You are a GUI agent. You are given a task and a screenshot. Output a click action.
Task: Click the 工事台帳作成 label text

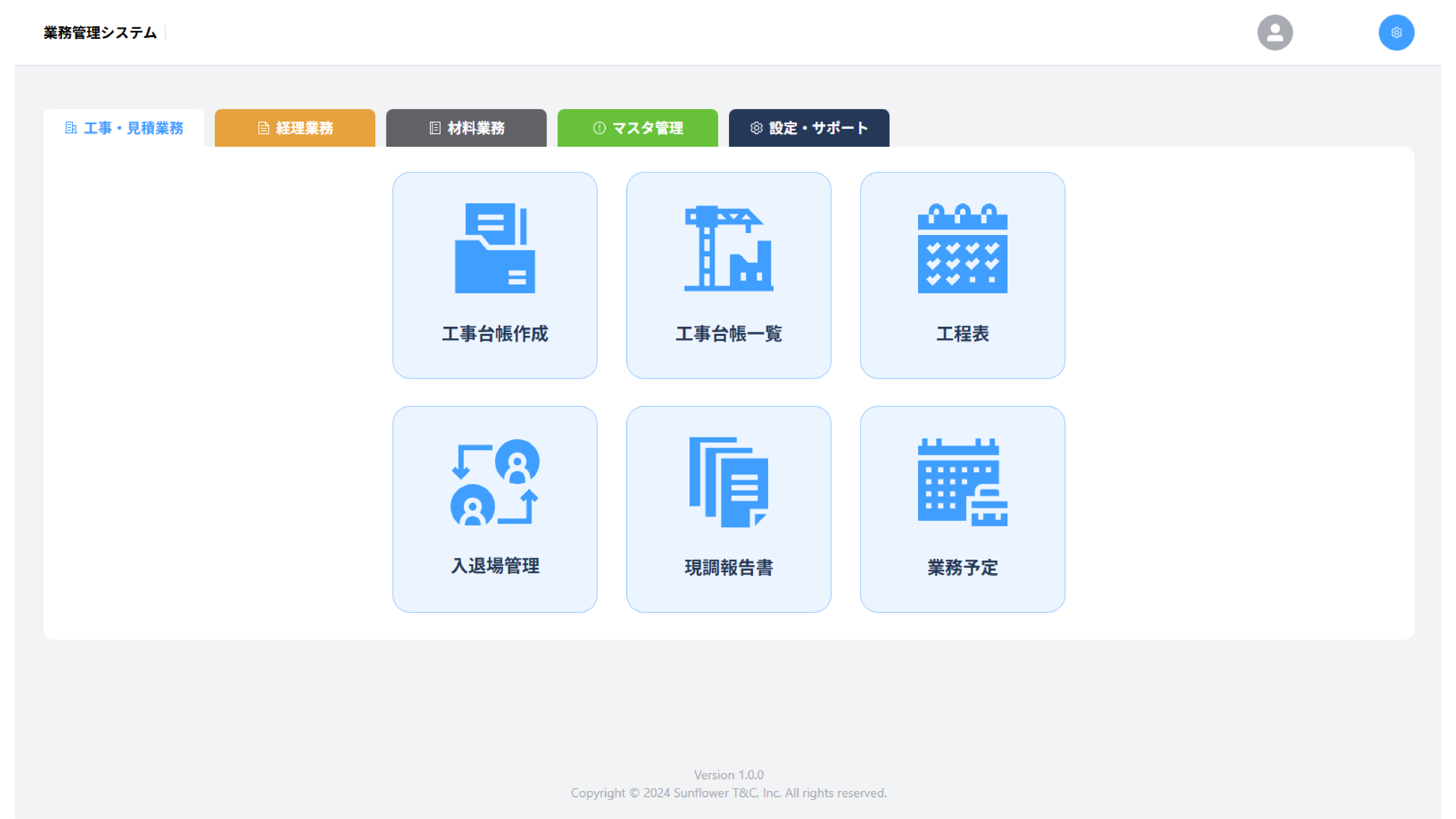(494, 334)
